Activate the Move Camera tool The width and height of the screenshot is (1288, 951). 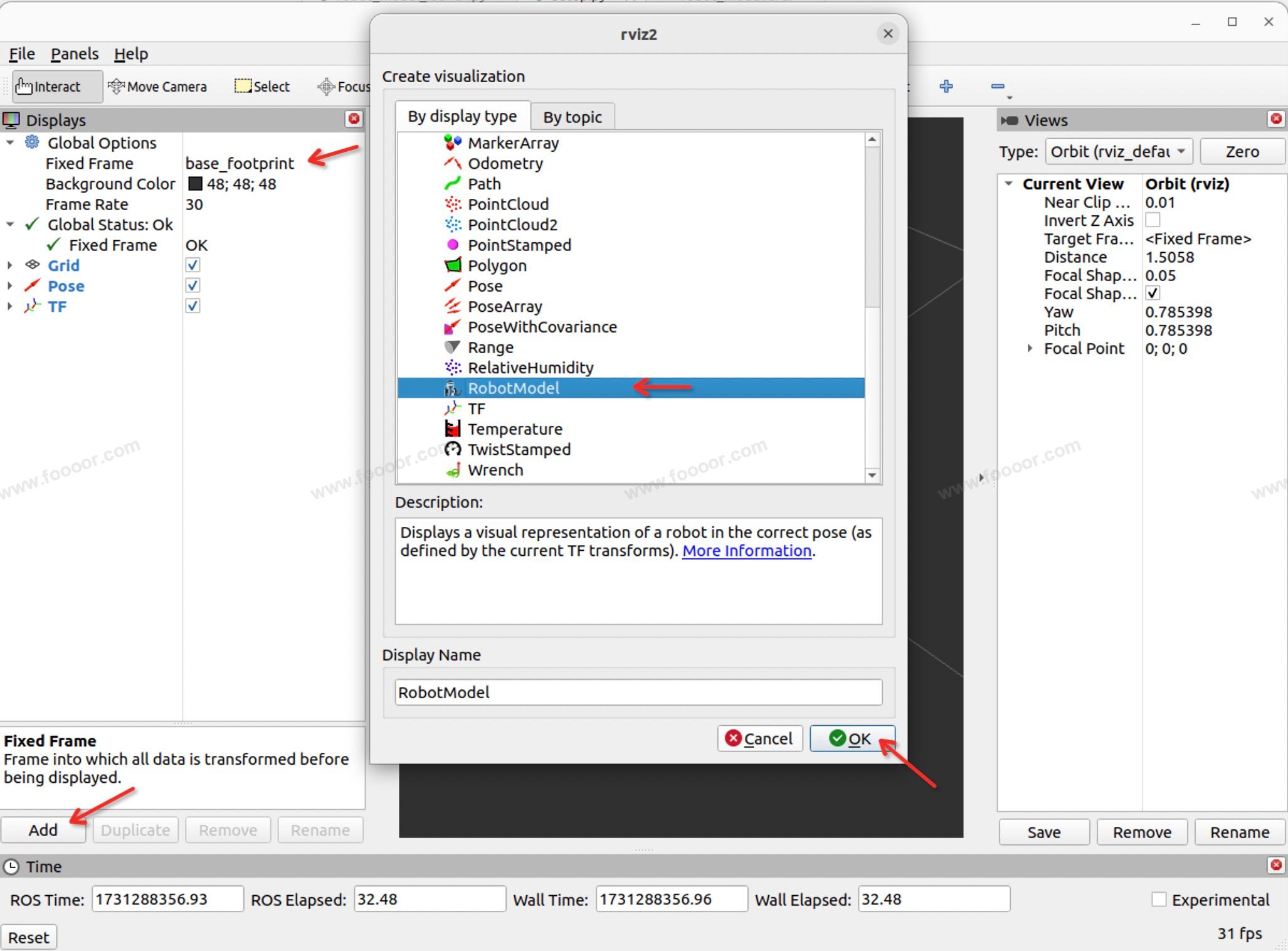click(157, 87)
